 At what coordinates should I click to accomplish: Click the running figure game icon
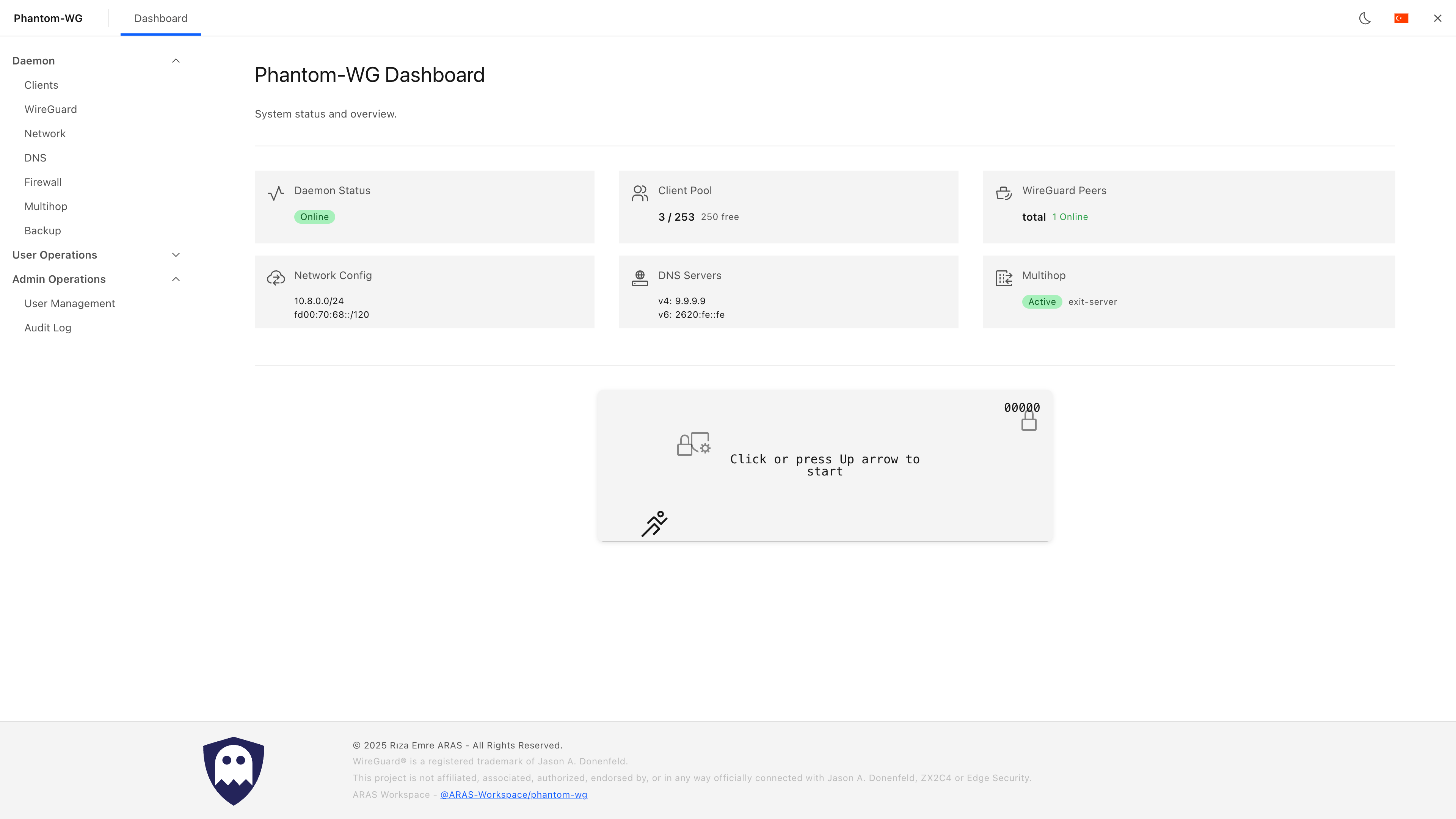point(654,524)
